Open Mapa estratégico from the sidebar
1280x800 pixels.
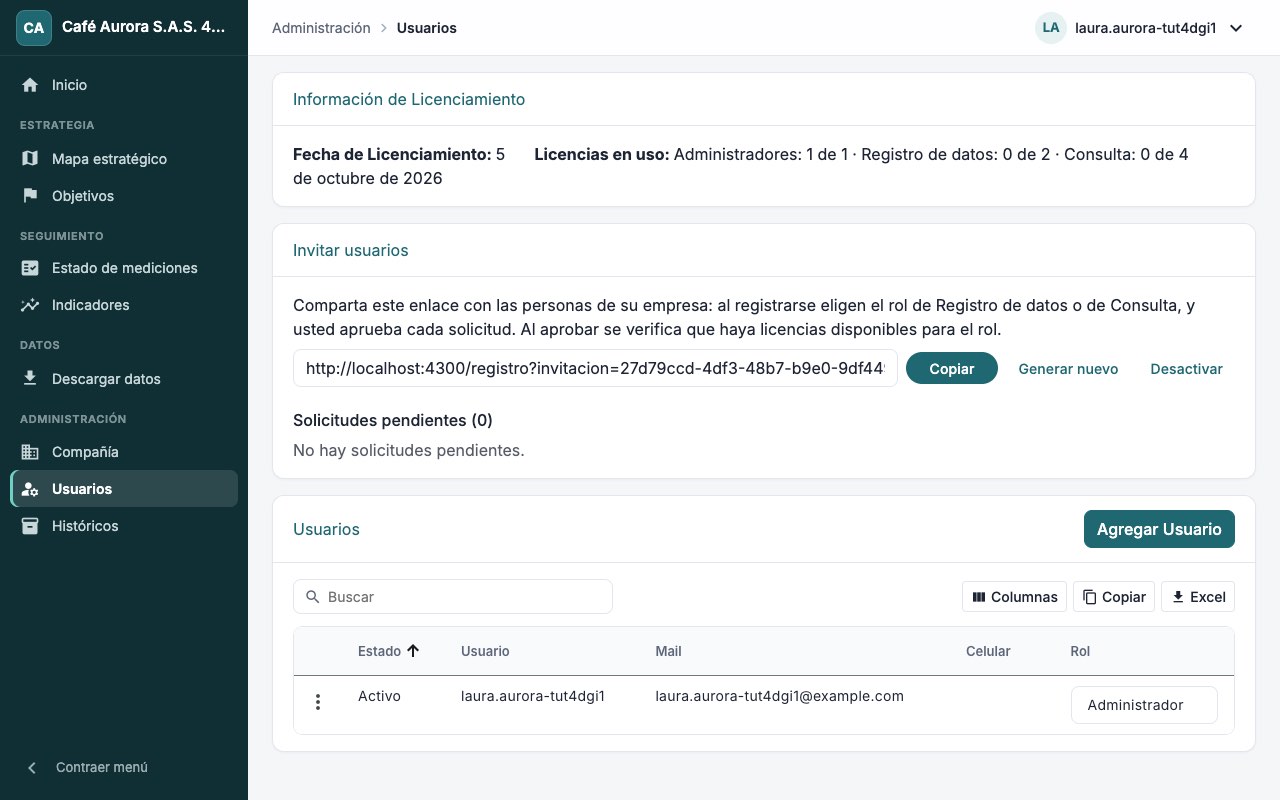coord(124,159)
